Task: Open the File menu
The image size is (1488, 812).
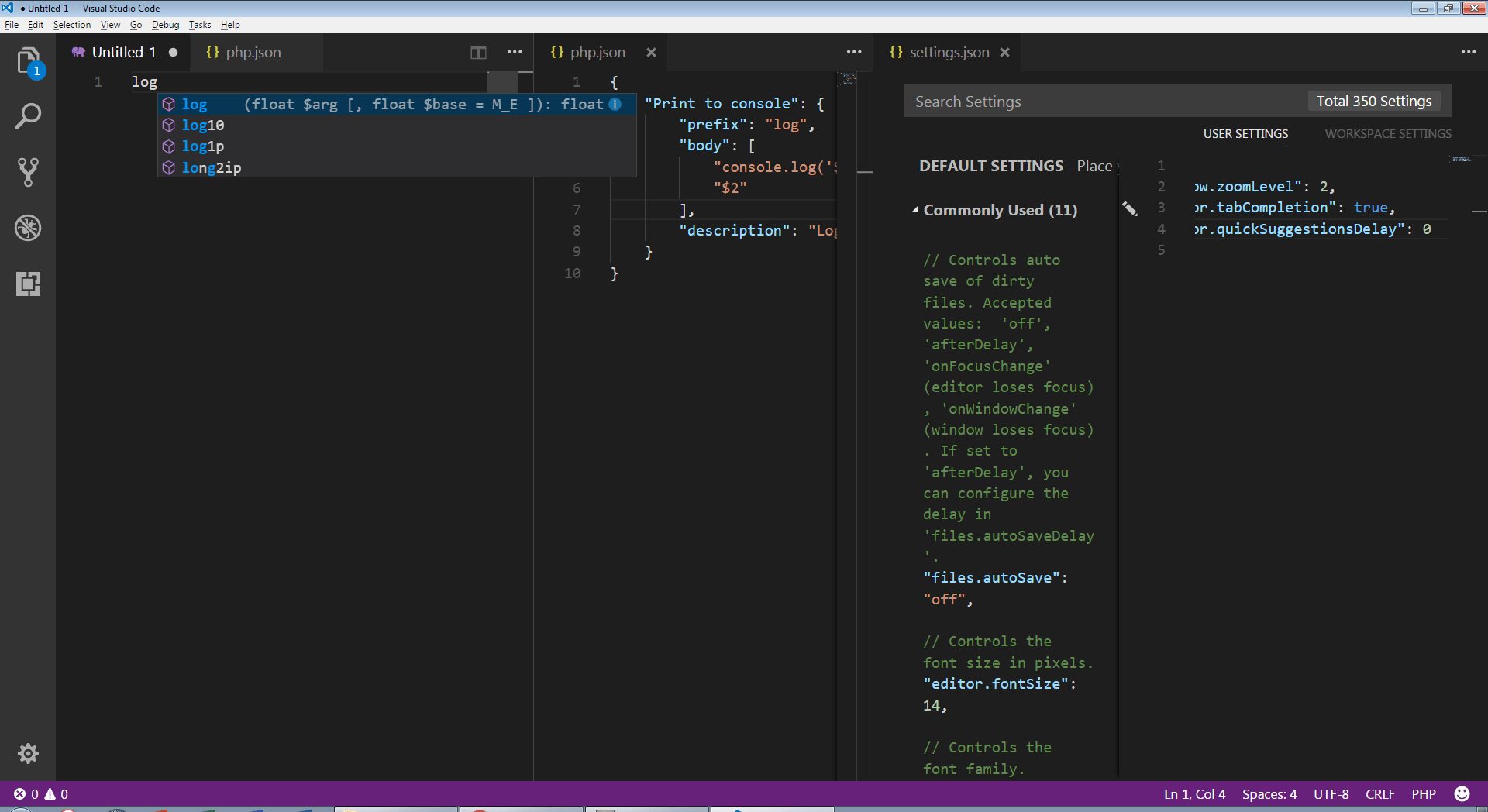Action: tap(12, 25)
